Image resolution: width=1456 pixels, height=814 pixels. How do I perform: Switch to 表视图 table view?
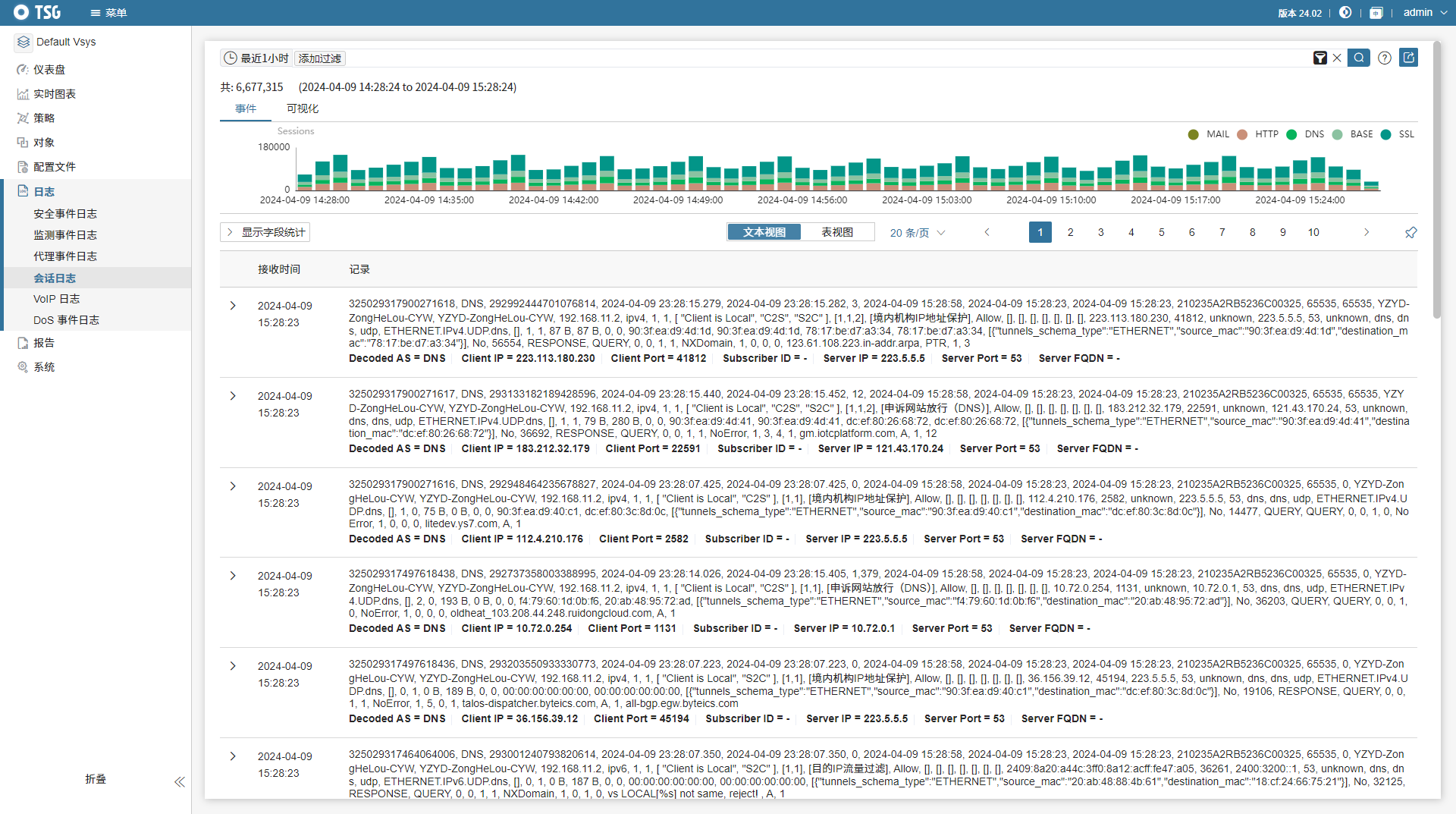point(836,232)
